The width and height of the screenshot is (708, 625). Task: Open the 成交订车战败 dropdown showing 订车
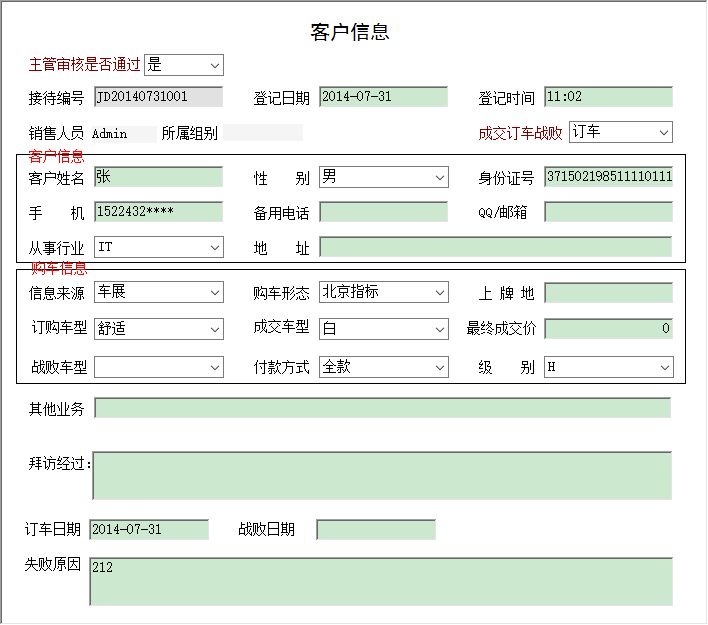click(x=621, y=132)
